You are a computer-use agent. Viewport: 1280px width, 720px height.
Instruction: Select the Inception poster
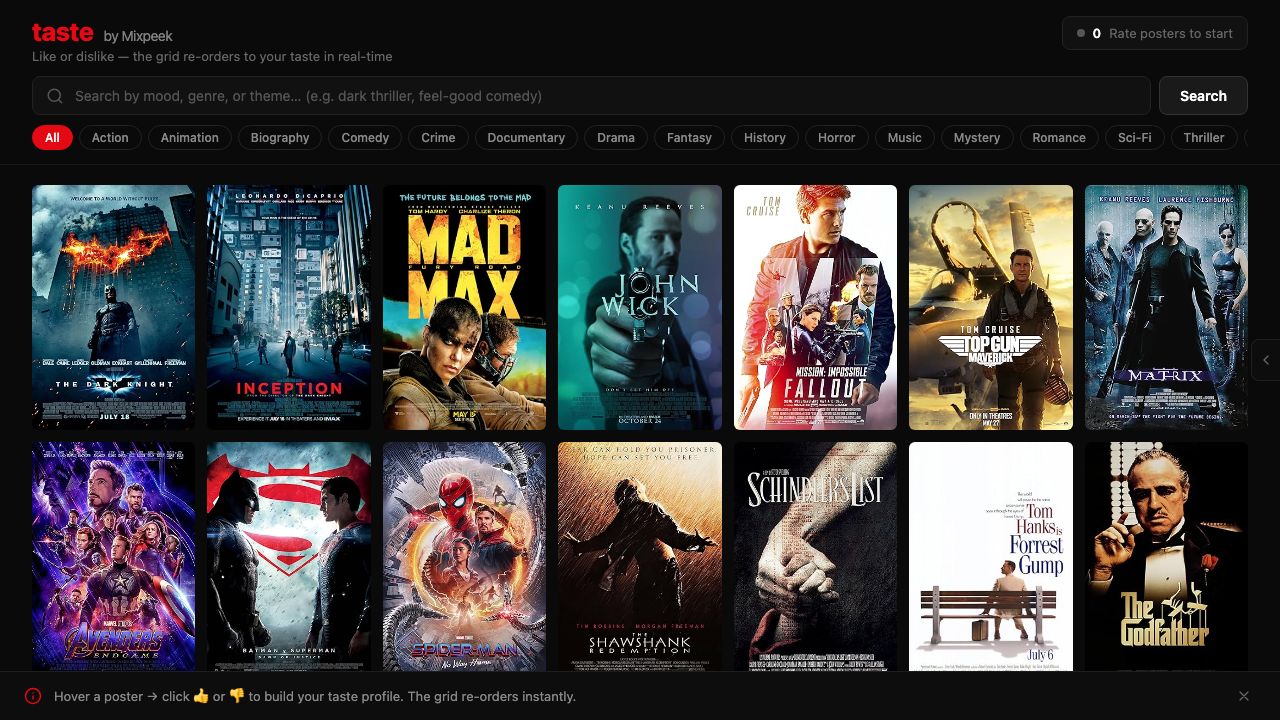click(x=289, y=307)
